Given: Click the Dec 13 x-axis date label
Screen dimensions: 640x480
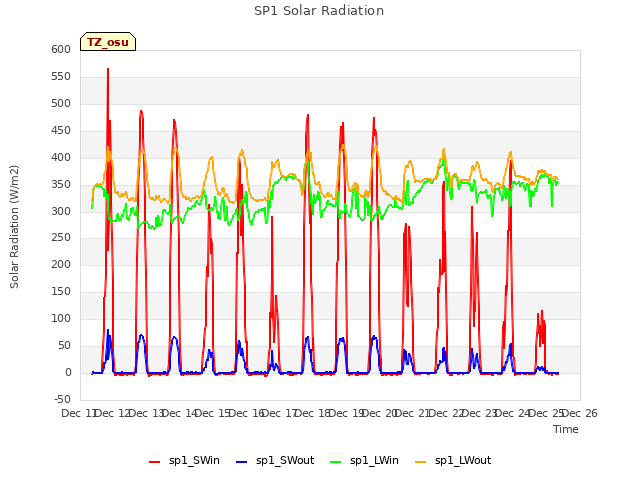Looking at the screenshot, I should pyautogui.click(x=145, y=413).
